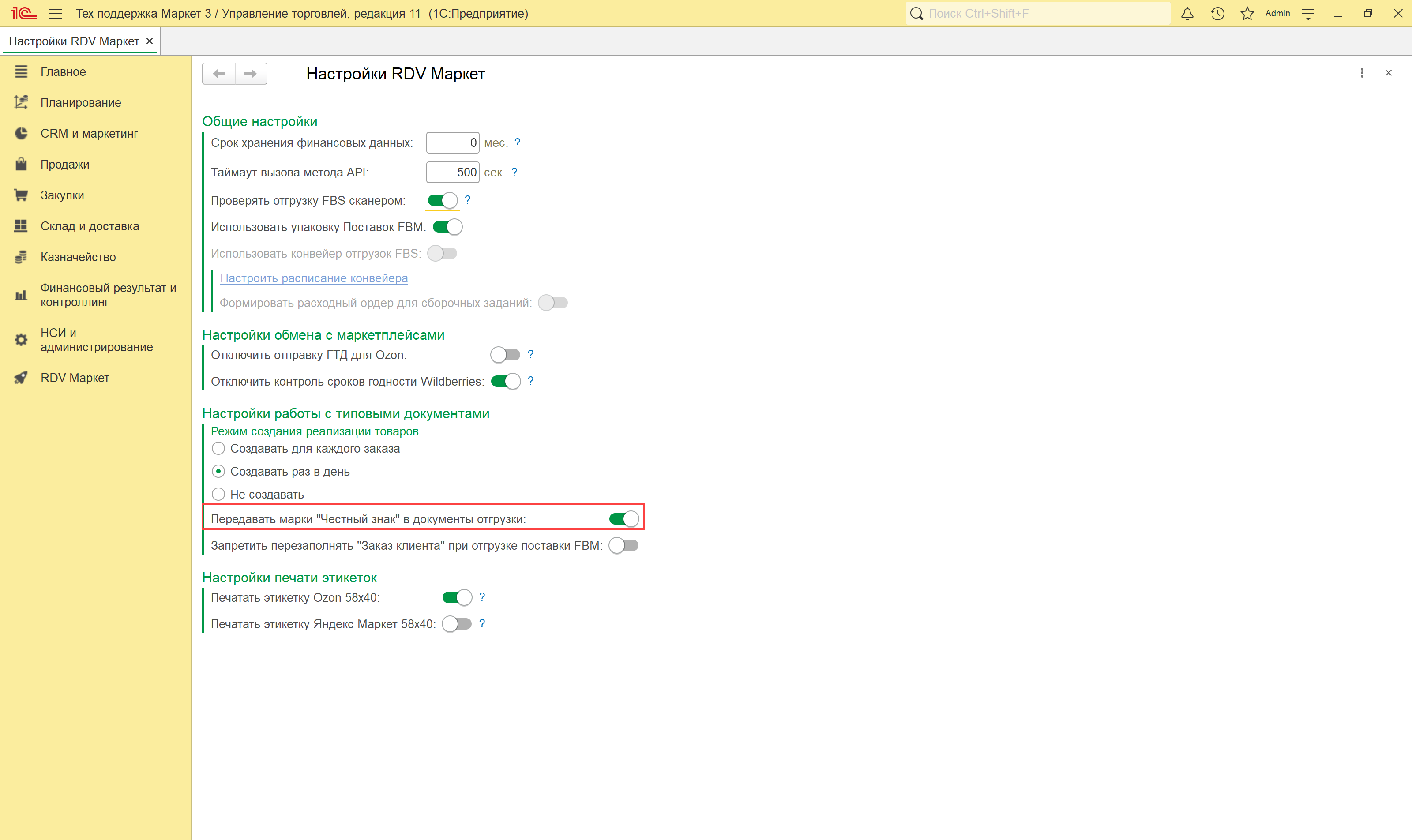This screenshot has height=840, width=1412.
Task: Navigate back with the left arrow
Action: click(219, 74)
